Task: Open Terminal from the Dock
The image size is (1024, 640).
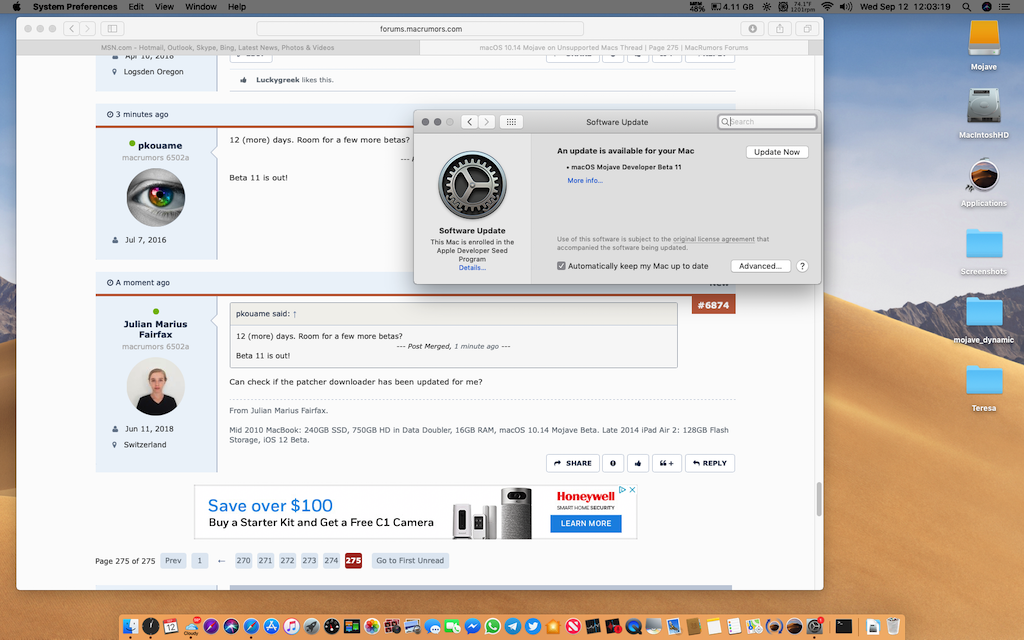Action: (844, 626)
